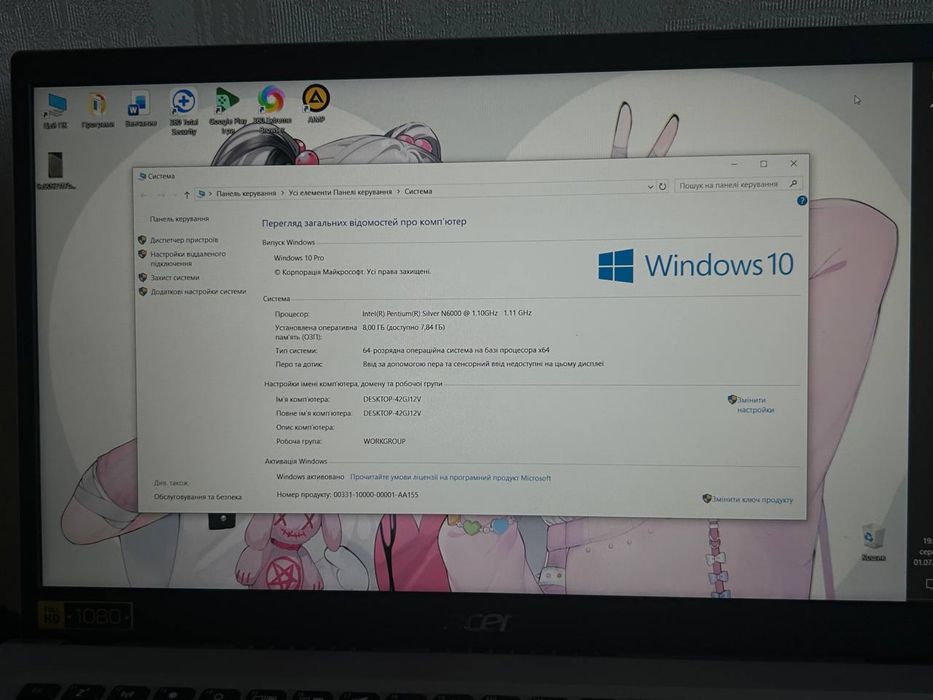Click the up-arrow navigation button

tap(187, 195)
